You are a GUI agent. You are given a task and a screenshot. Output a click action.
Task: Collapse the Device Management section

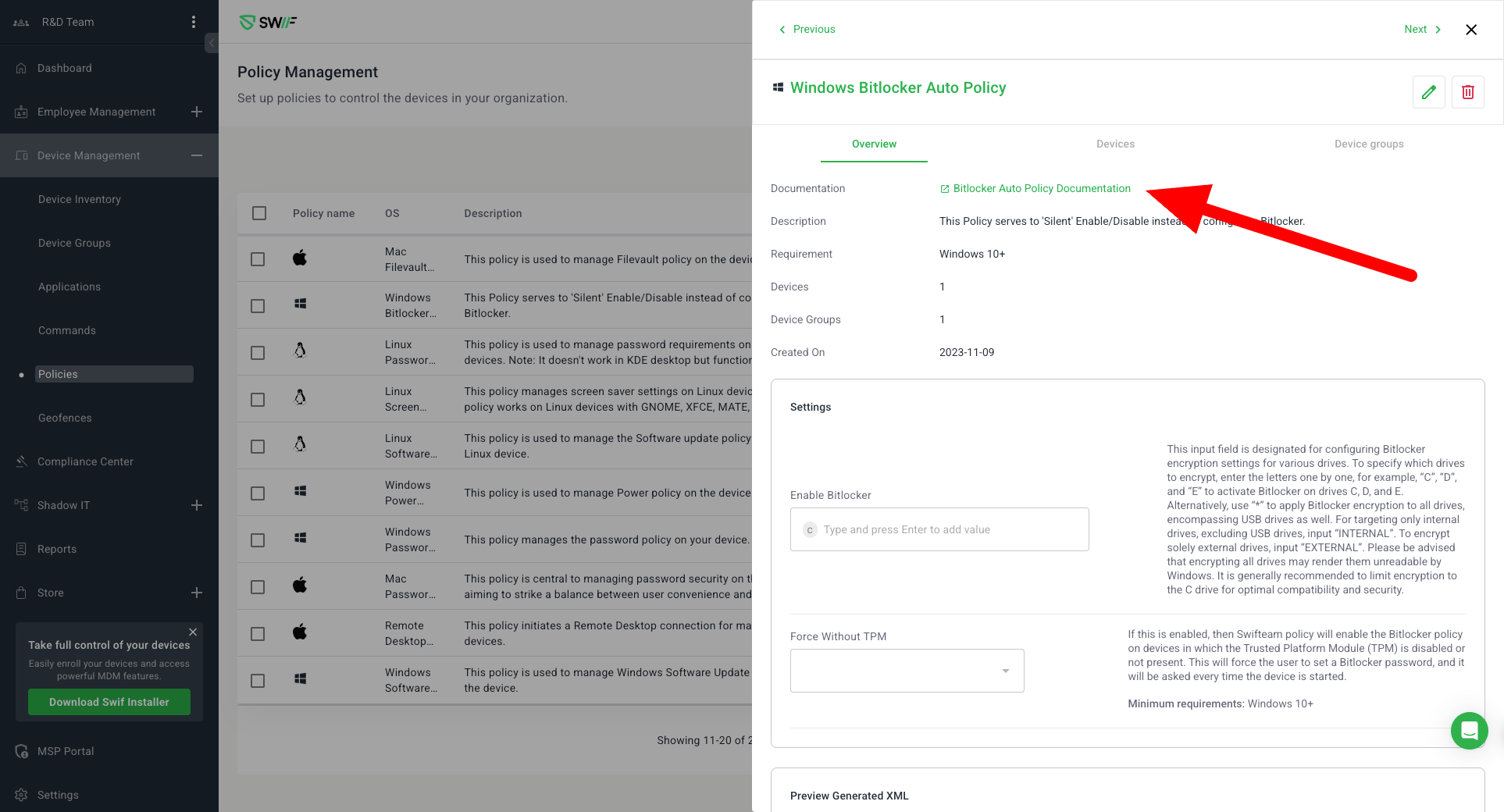197,155
